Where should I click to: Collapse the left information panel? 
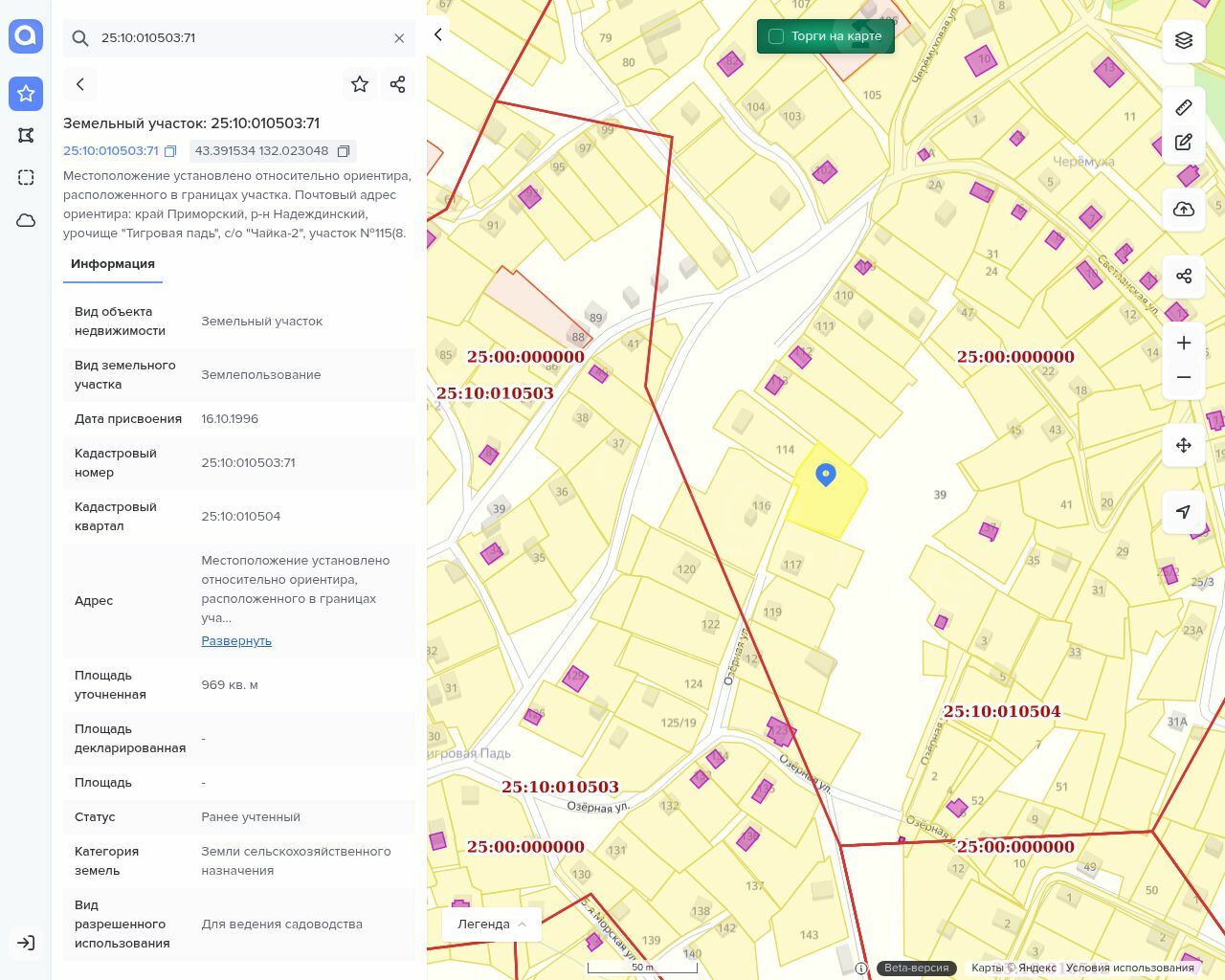coord(438,34)
